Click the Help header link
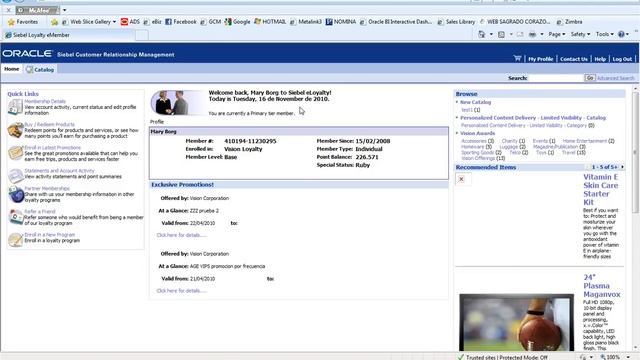Image resolution: width=640 pixels, height=360 pixels. [600, 59]
